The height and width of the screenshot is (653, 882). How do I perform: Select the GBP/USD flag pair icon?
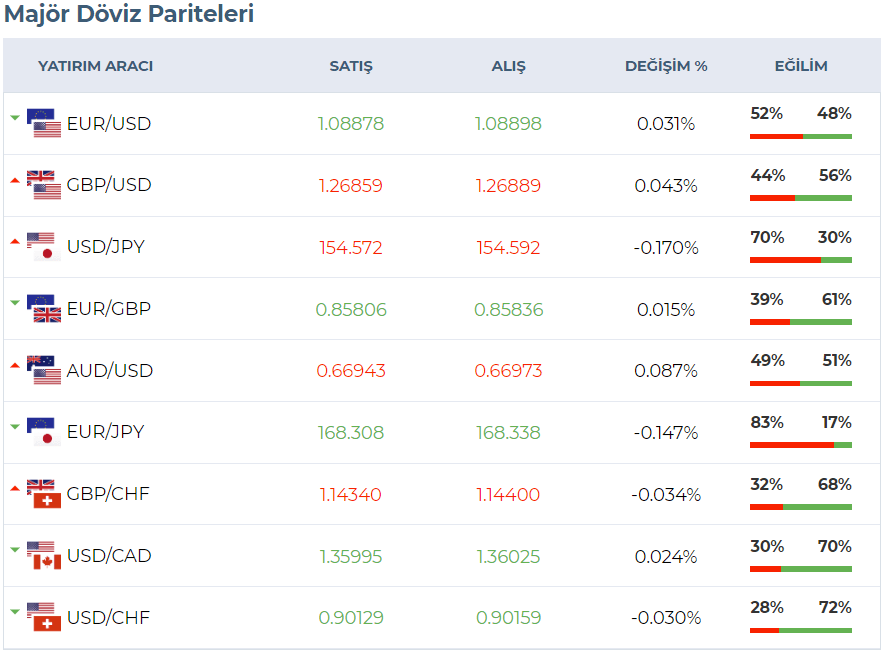click(x=45, y=185)
